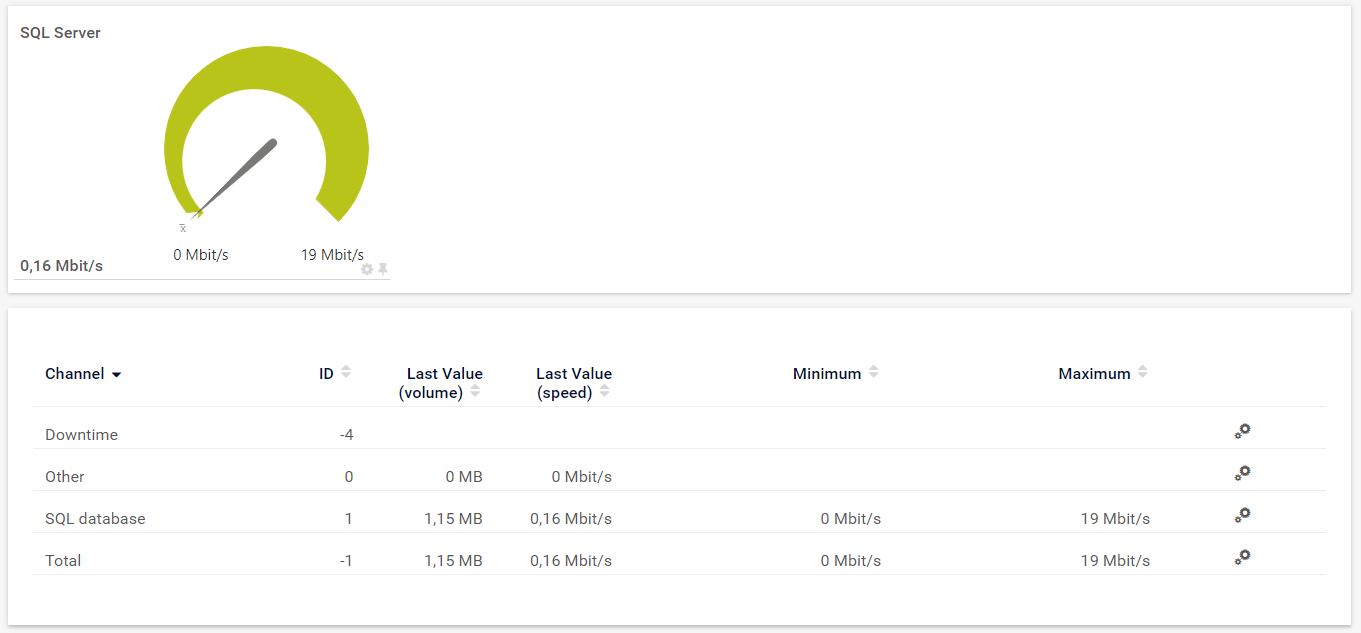
Task: Open gauge settings gear under SQL Server gauge
Action: click(x=367, y=270)
